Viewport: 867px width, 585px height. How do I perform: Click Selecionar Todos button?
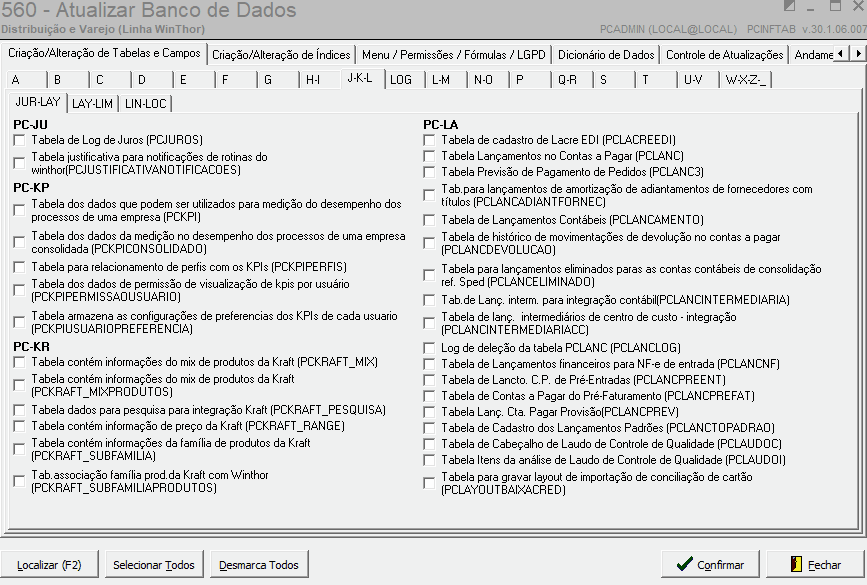(x=154, y=565)
